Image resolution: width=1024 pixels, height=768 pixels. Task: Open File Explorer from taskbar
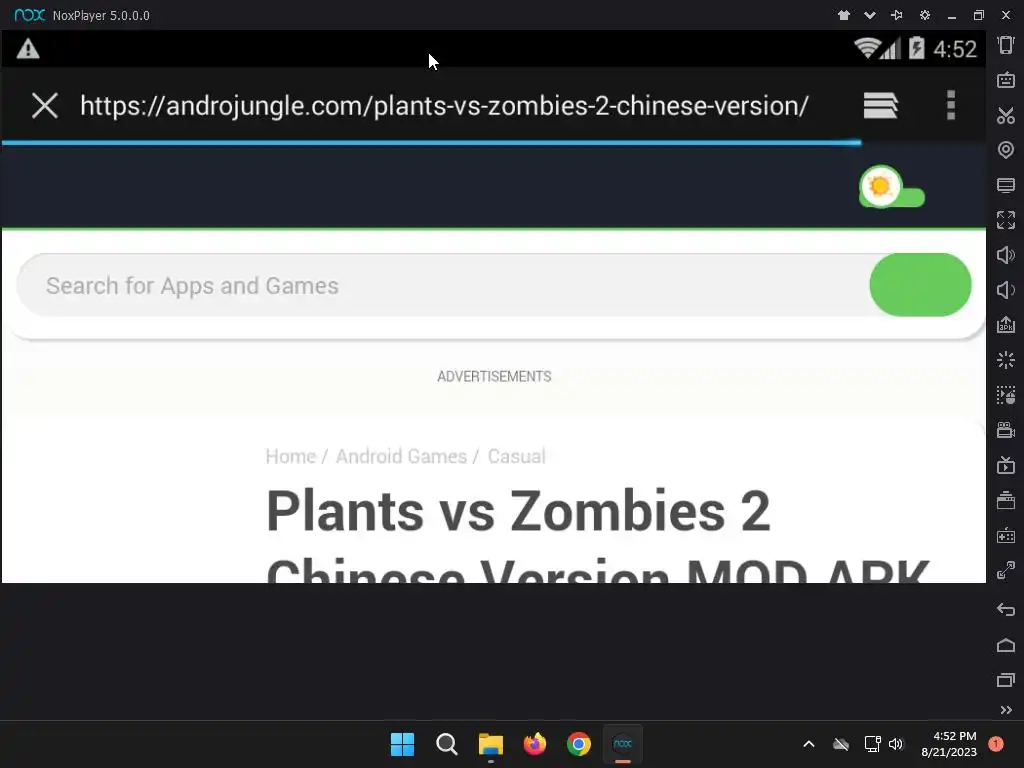490,744
